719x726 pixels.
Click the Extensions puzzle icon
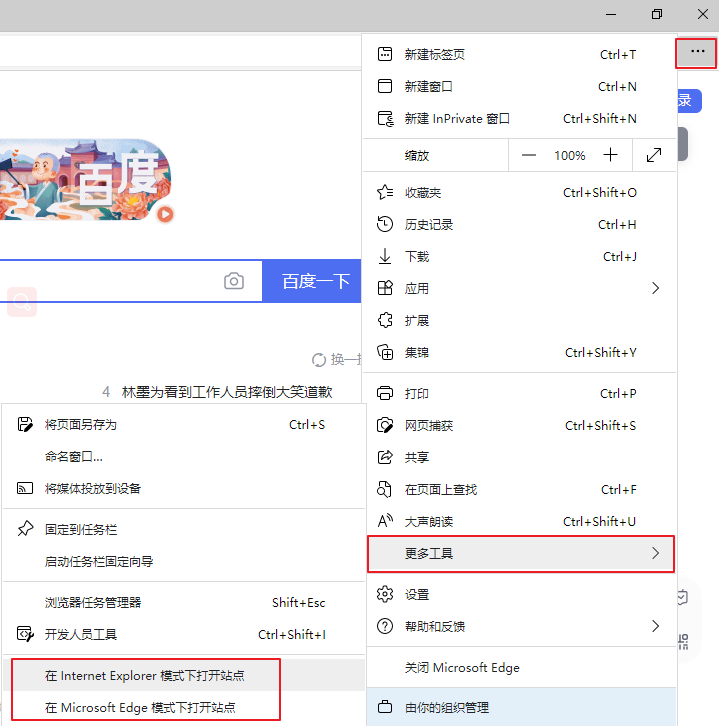coord(385,320)
